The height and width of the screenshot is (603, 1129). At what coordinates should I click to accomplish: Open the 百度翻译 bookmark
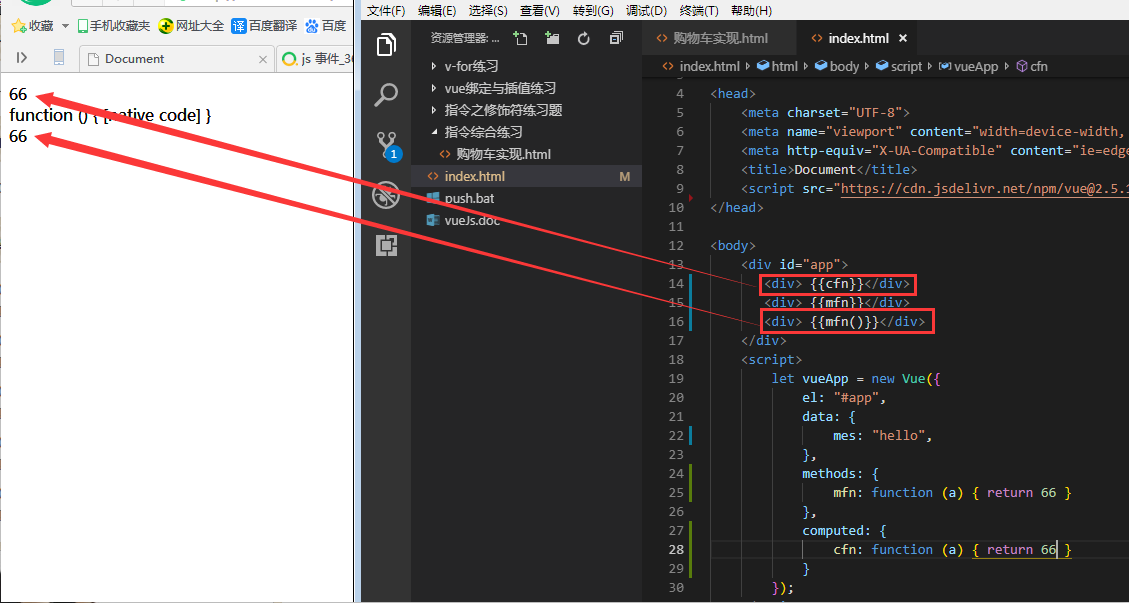[264, 26]
